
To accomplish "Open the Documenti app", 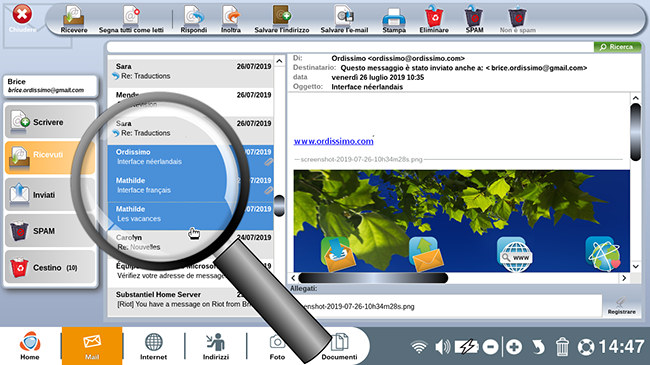I will 339,346.
